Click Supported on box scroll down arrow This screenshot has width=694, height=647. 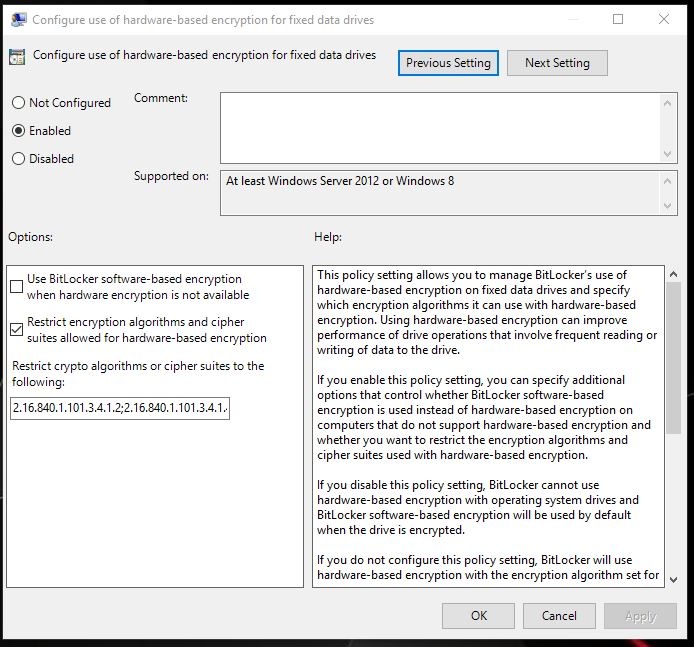point(668,206)
